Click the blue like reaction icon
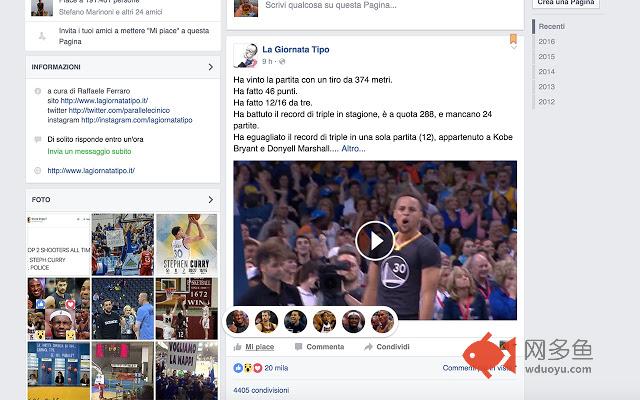 [238, 368]
